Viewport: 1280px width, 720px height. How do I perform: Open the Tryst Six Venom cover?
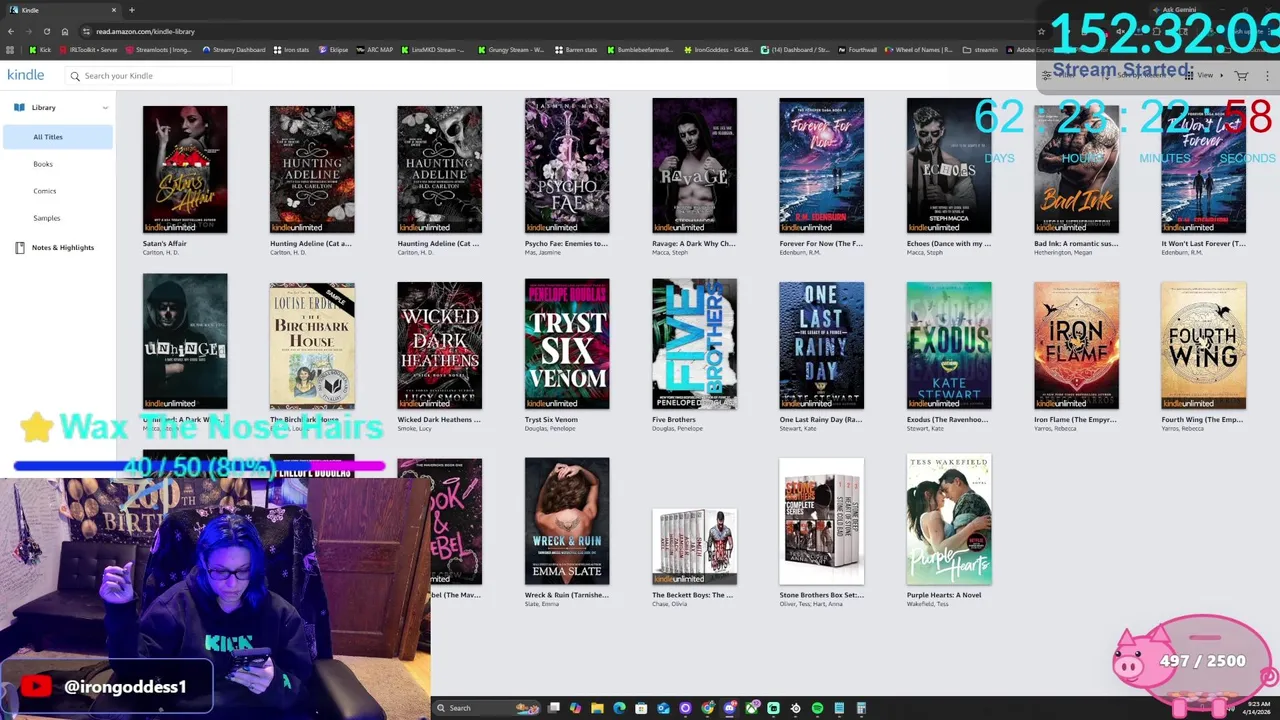(x=567, y=344)
